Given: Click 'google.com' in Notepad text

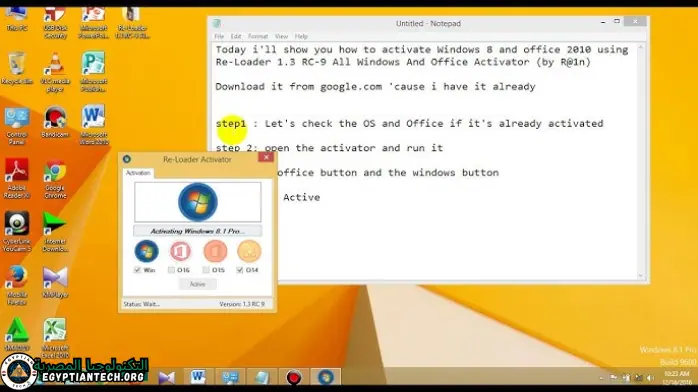Looking at the screenshot, I should coord(351,87).
